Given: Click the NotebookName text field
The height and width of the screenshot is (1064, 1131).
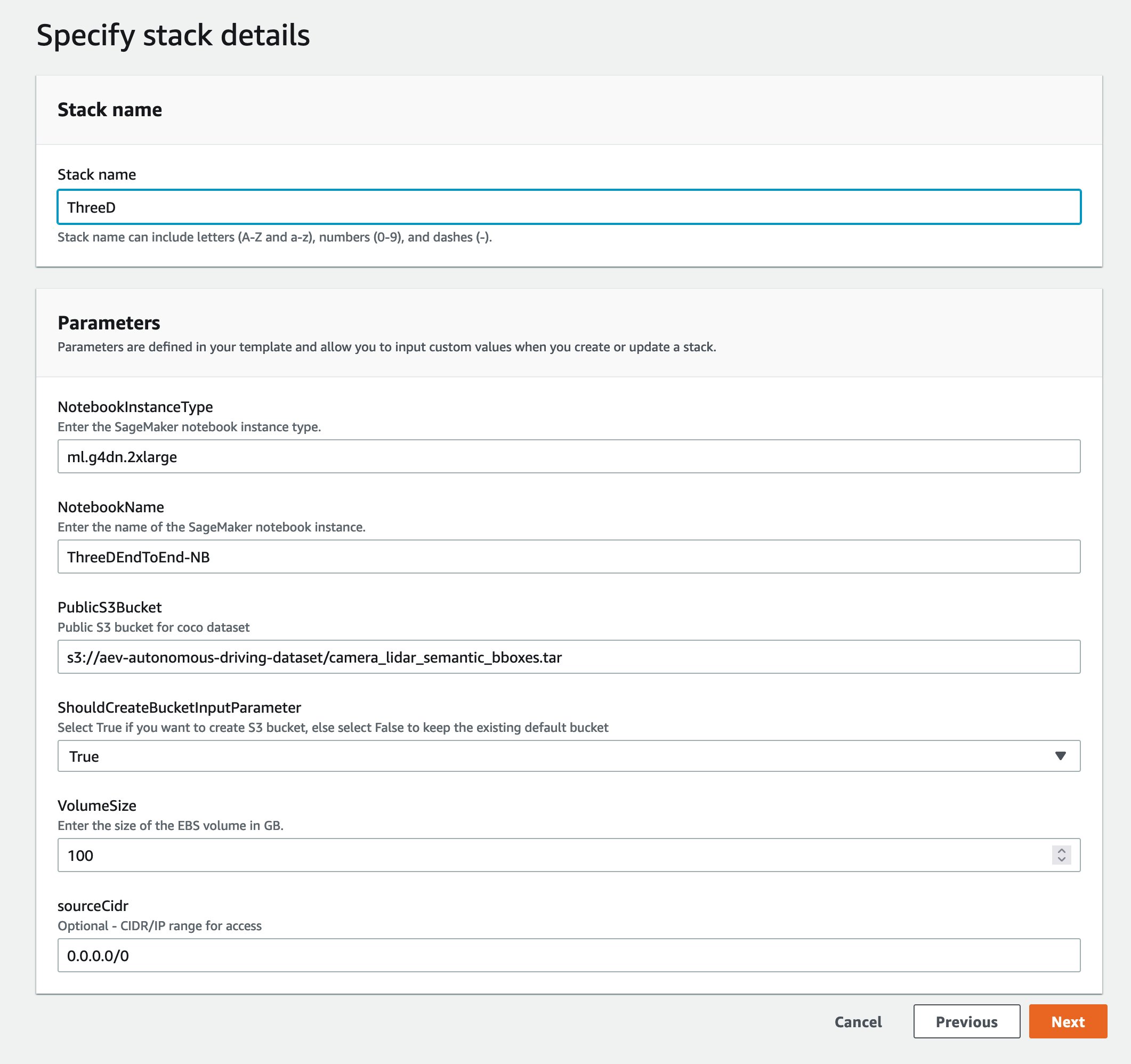Looking at the screenshot, I should click(x=569, y=557).
